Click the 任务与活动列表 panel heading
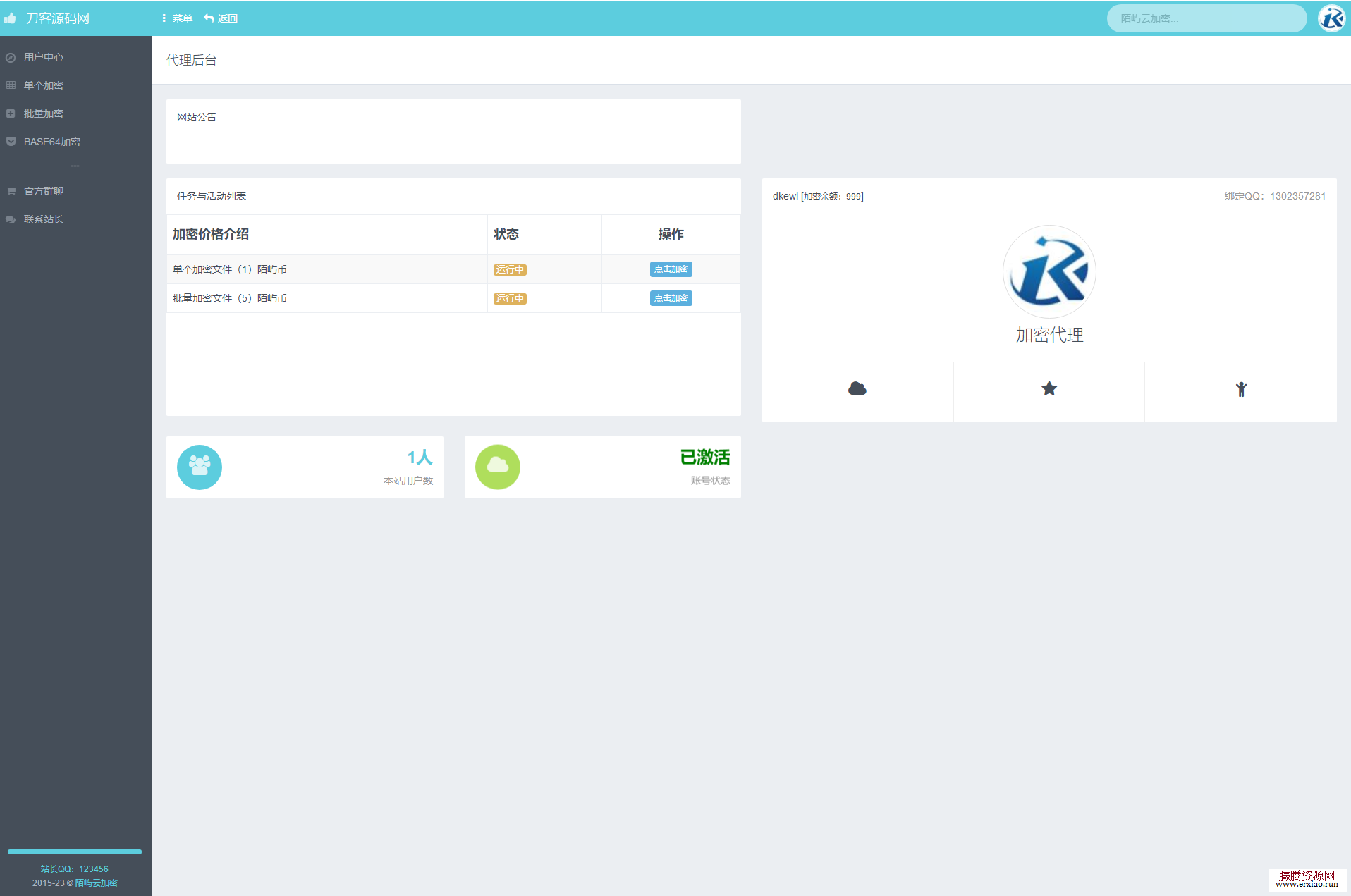 (x=212, y=196)
